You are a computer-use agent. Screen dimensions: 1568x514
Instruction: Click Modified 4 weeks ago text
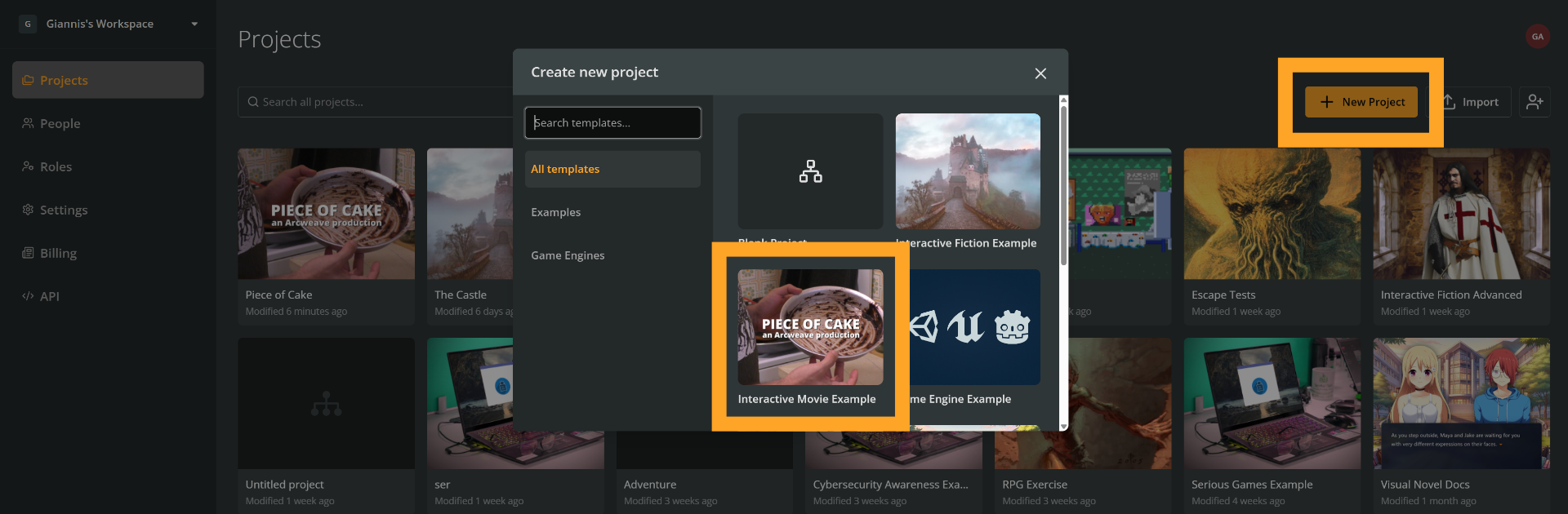click(1238, 501)
